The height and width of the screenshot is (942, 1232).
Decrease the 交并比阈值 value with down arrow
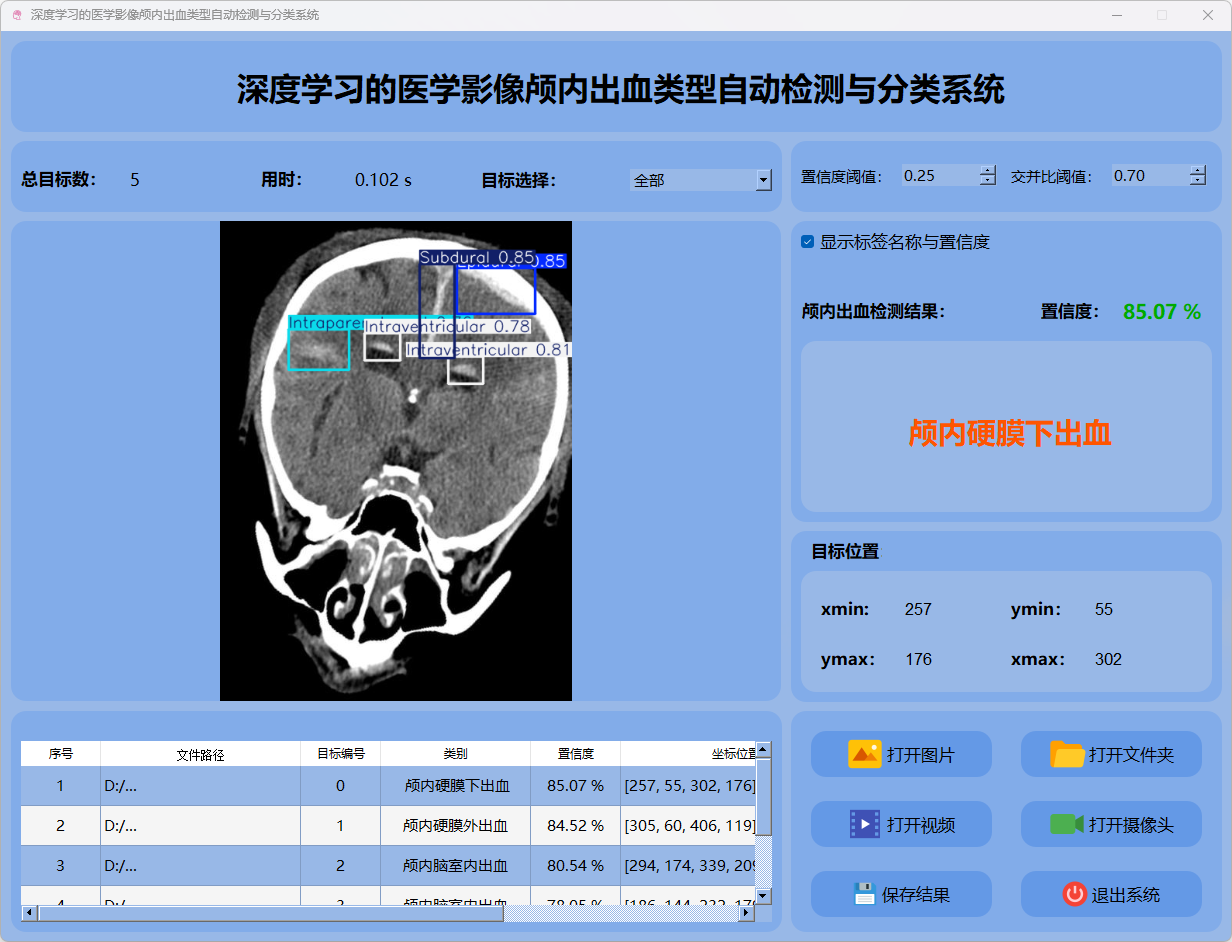[1198, 181]
